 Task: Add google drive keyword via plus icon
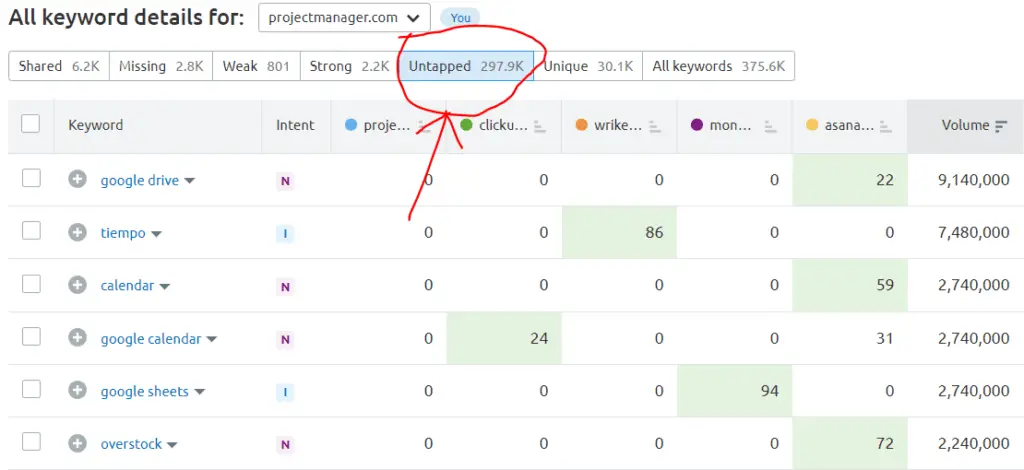click(78, 180)
